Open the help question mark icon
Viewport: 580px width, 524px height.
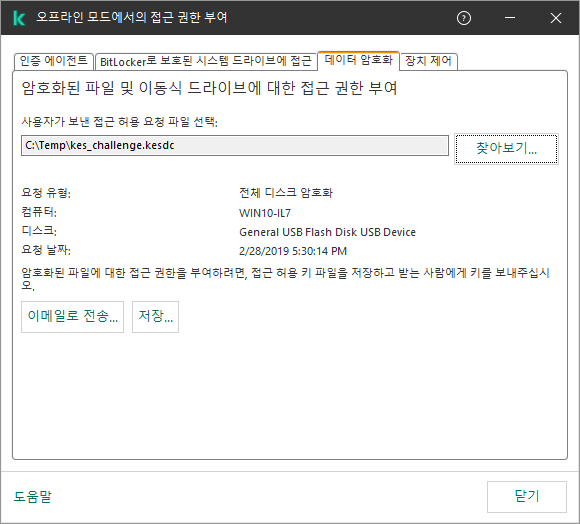[x=464, y=18]
